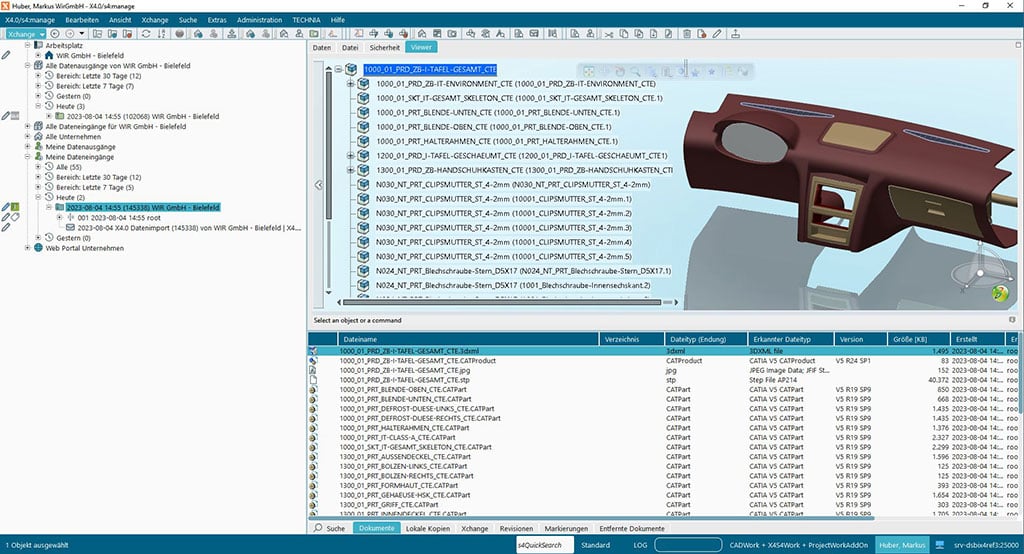
Task: Click the cube icon of 1000_01_PRT_HALTERAHMEN_CTE
Action: 364,141
